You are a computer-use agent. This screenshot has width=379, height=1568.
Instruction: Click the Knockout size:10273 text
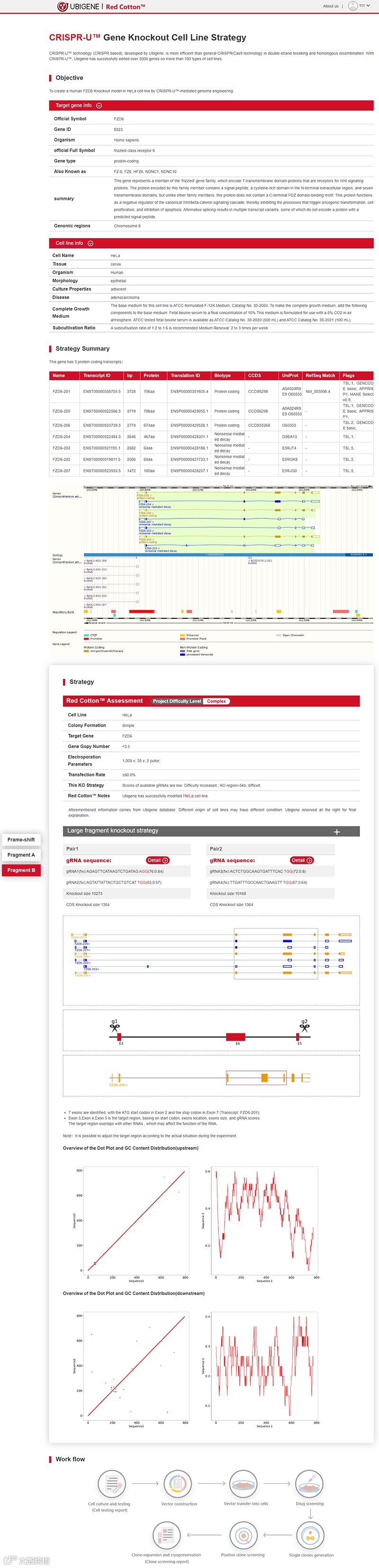pyautogui.click(x=84, y=893)
